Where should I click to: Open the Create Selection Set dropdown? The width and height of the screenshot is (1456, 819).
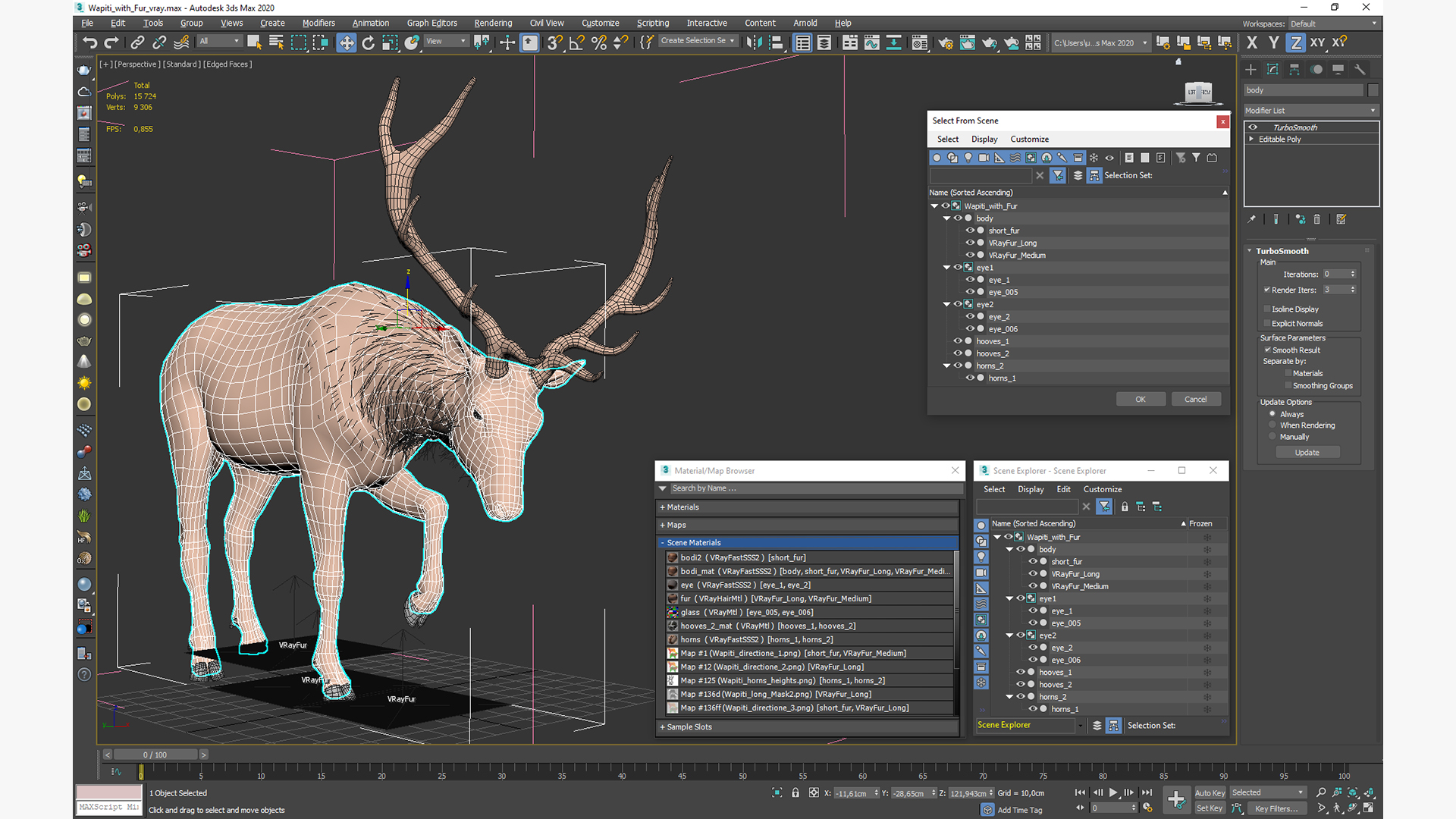(697, 41)
